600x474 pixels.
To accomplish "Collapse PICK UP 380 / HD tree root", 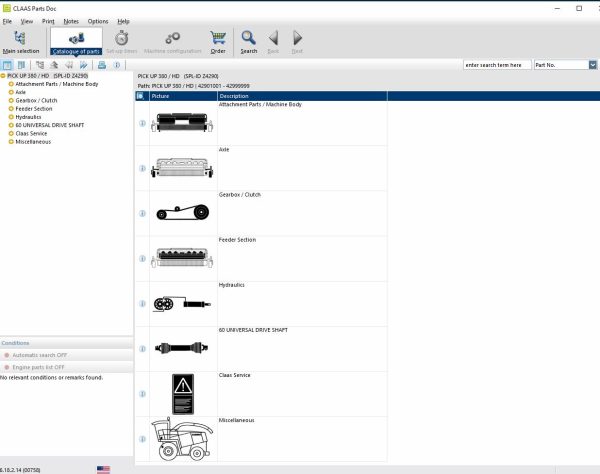I will pyautogui.click(x=3, y=76).
